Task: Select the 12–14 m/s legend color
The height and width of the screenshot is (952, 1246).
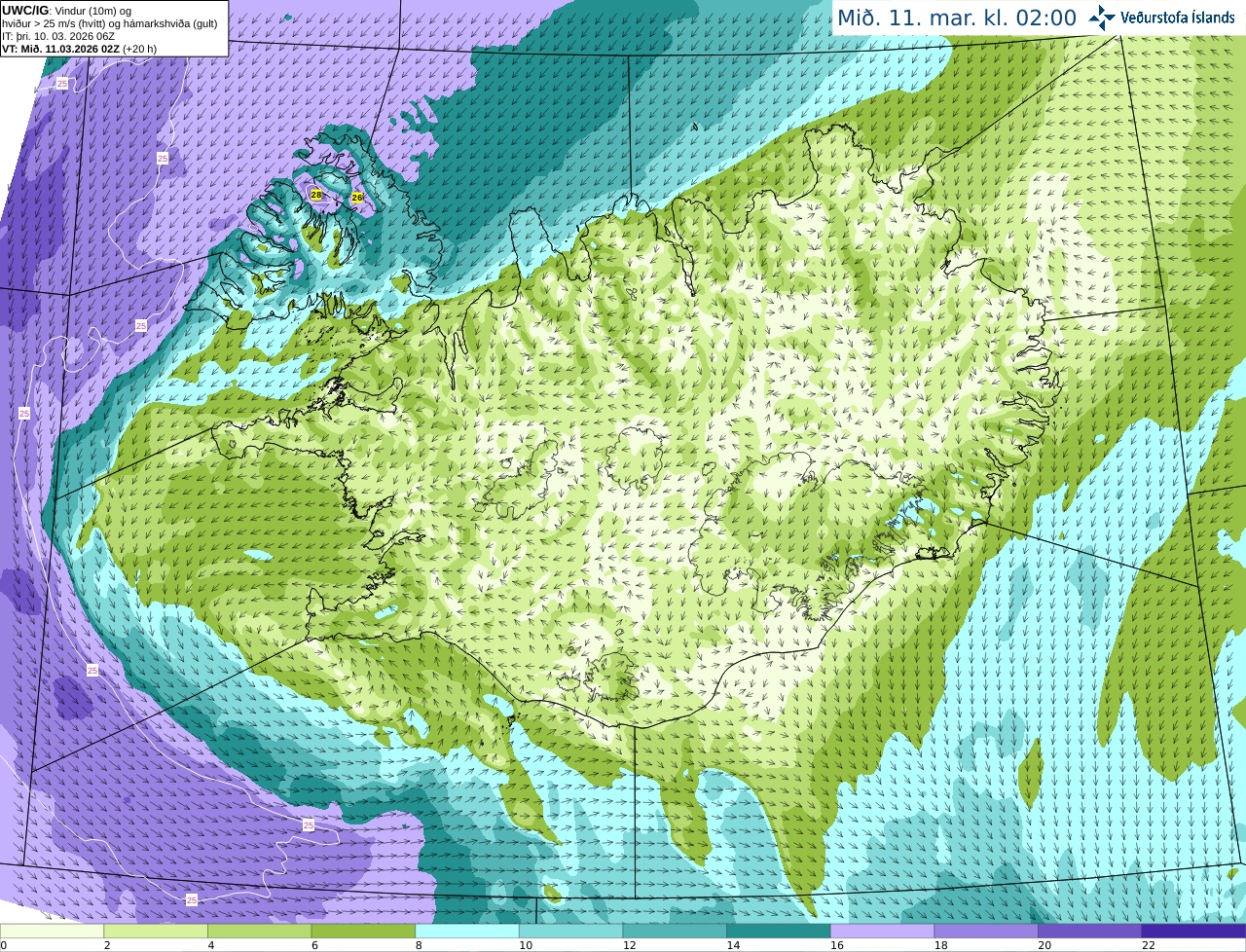Action: tap(675, 931)
